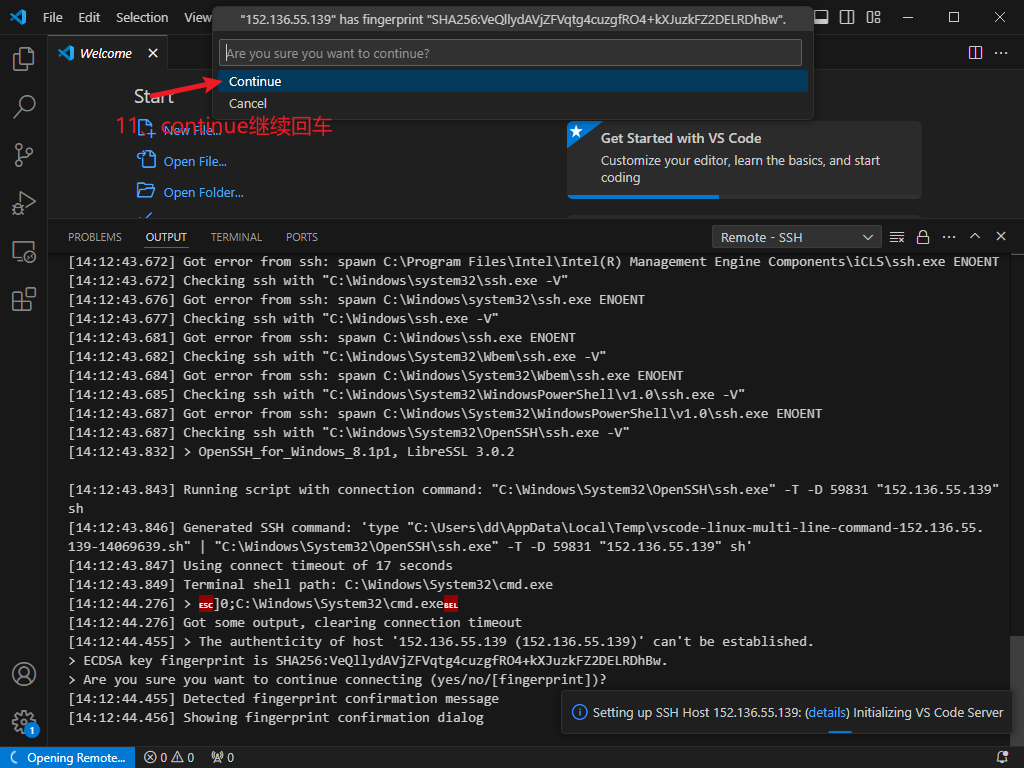
Task: Open the File menu
Action: pyautogui.click(x=52, y=17)
